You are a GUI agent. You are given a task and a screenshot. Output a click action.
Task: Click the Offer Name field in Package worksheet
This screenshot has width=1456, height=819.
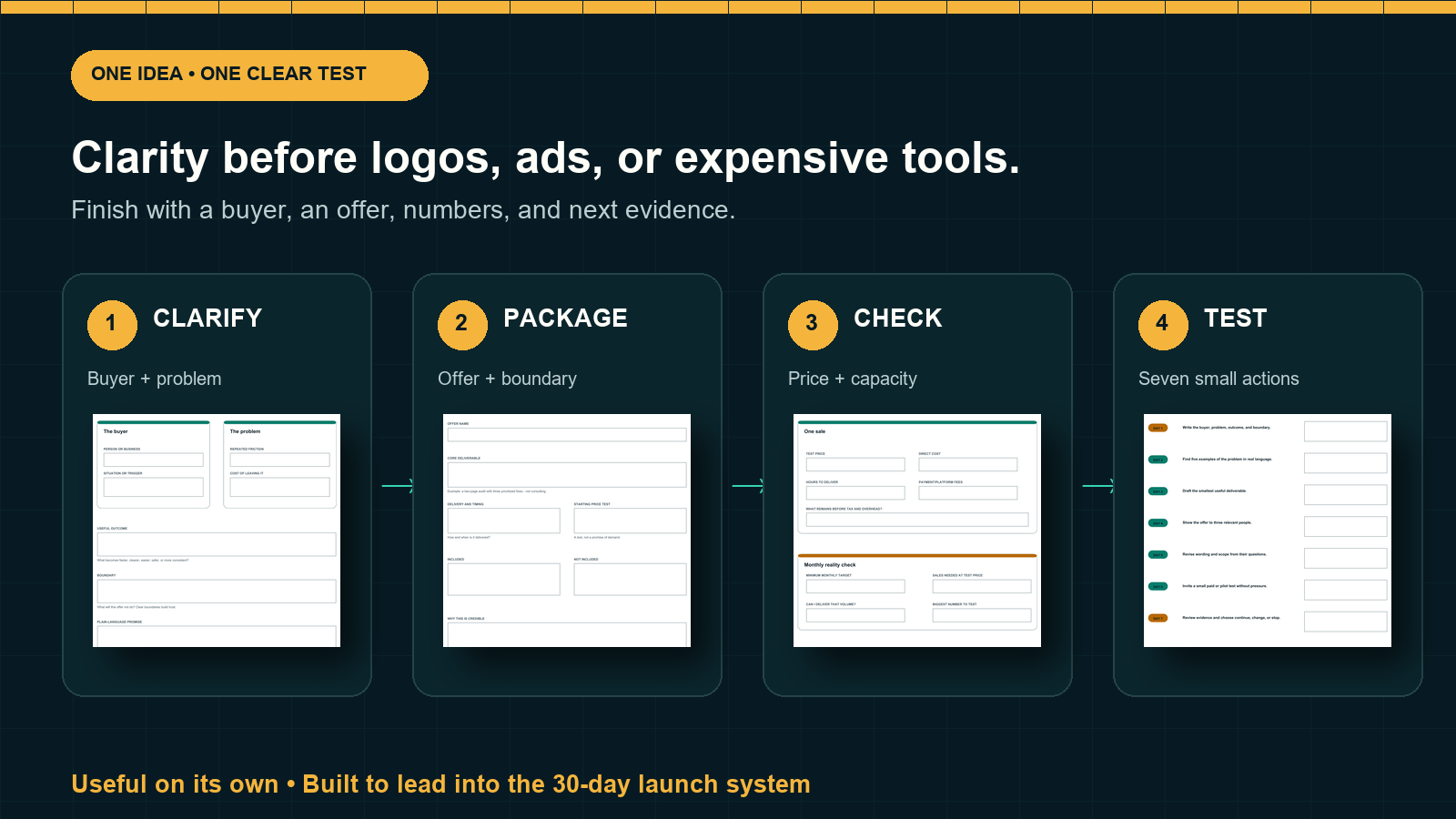(567, 435)
